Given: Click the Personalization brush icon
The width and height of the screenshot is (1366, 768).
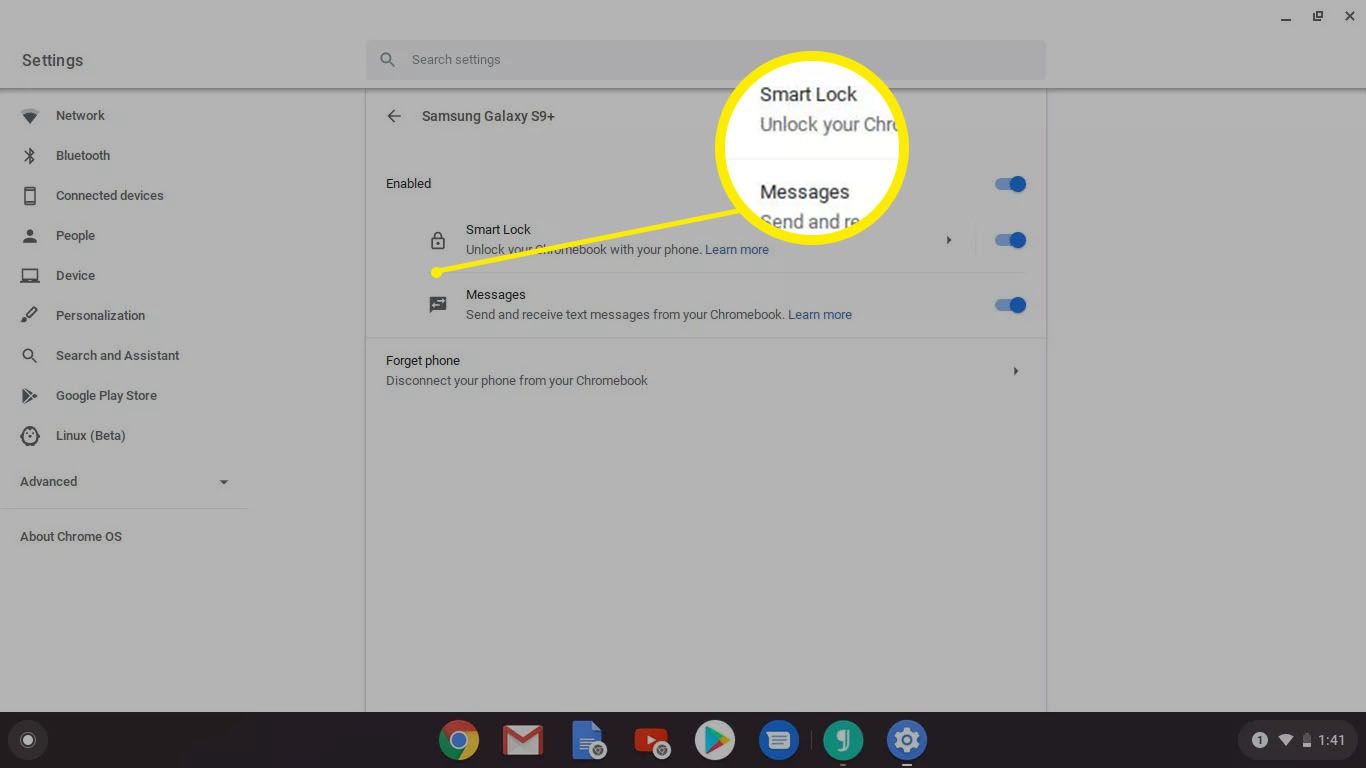Looking at the screenshot, I should (30, 316).
